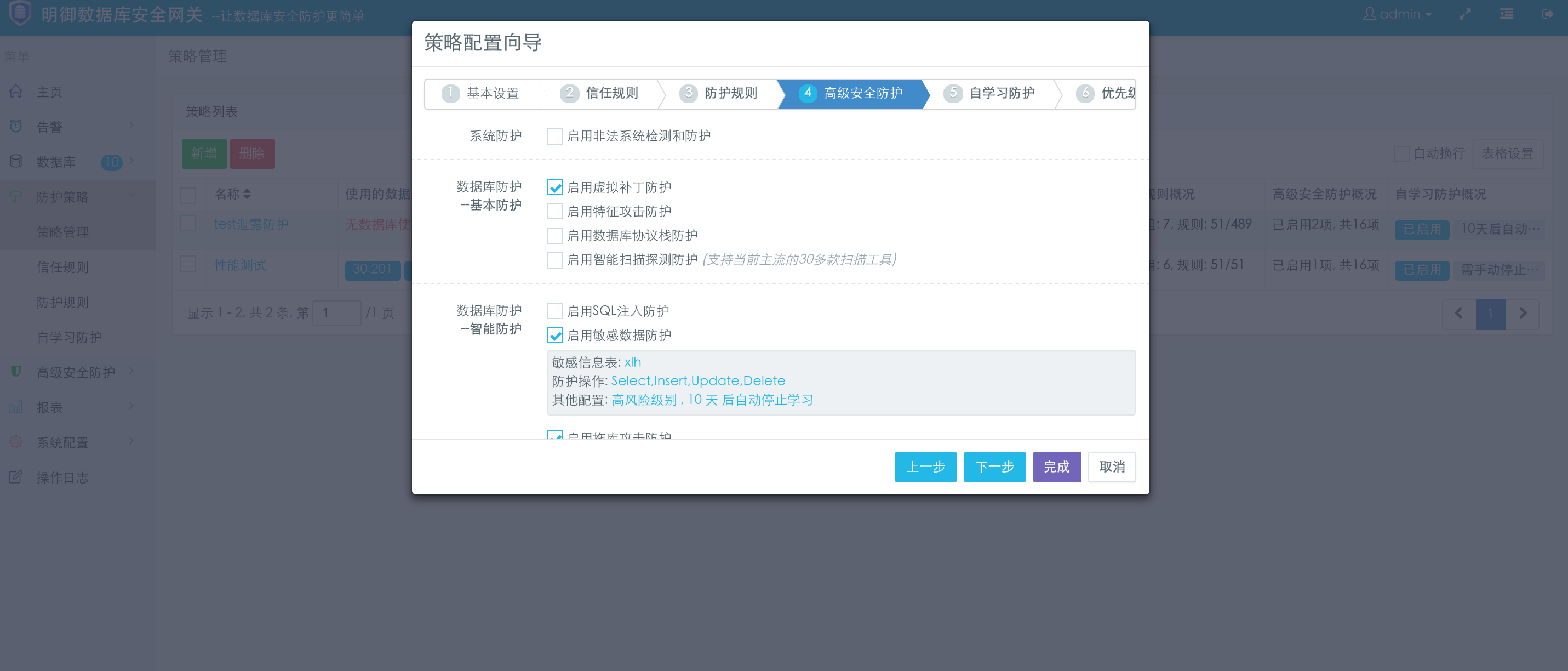Image resolution: width=1568 pixels, height=671 pixels.
Task: Open 自学习防护 sidebar item
Action: click(x=70, y=337)
